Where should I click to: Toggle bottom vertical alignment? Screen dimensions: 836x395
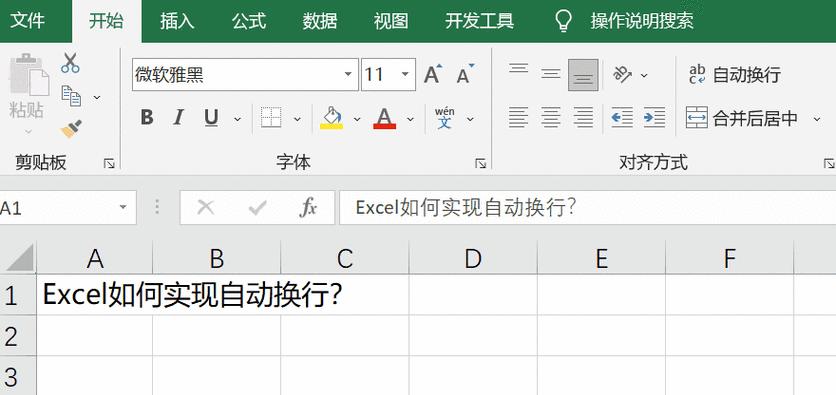click(x=583, y=75)
